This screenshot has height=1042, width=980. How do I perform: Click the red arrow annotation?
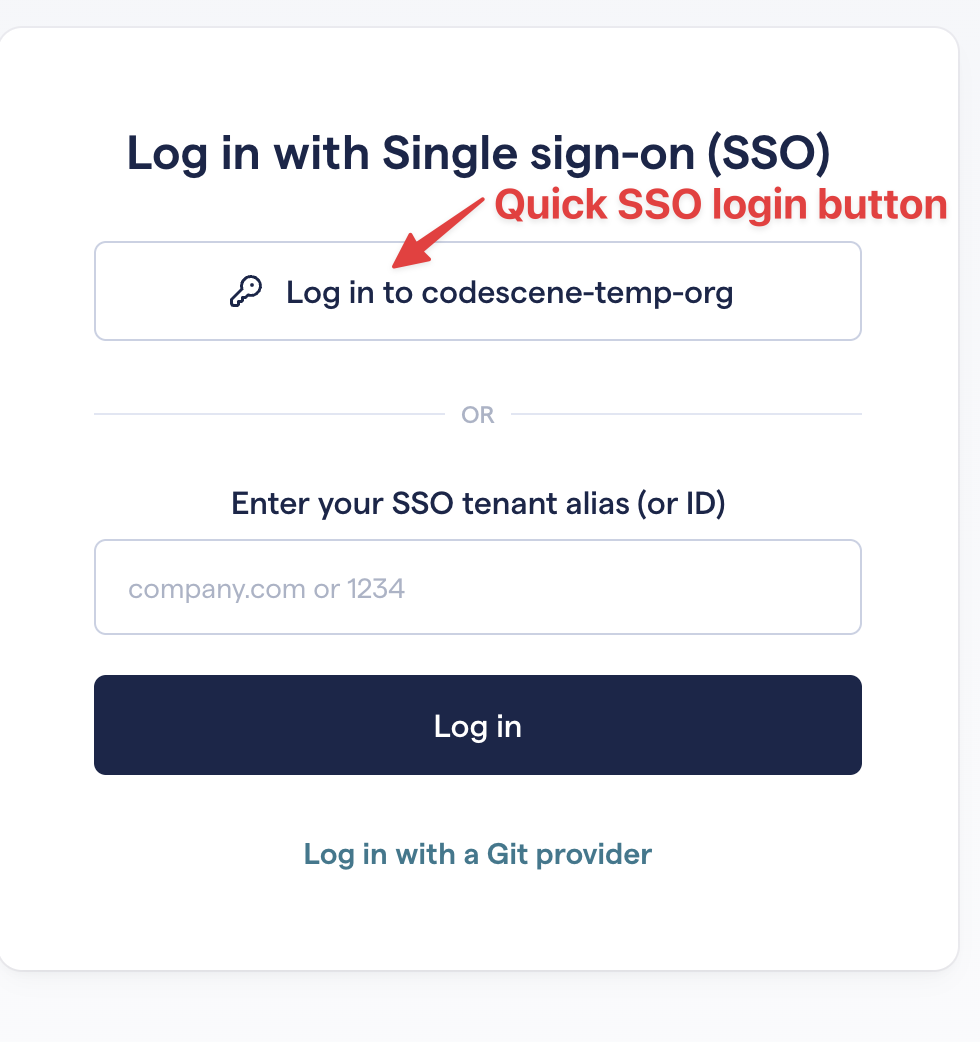440,230
